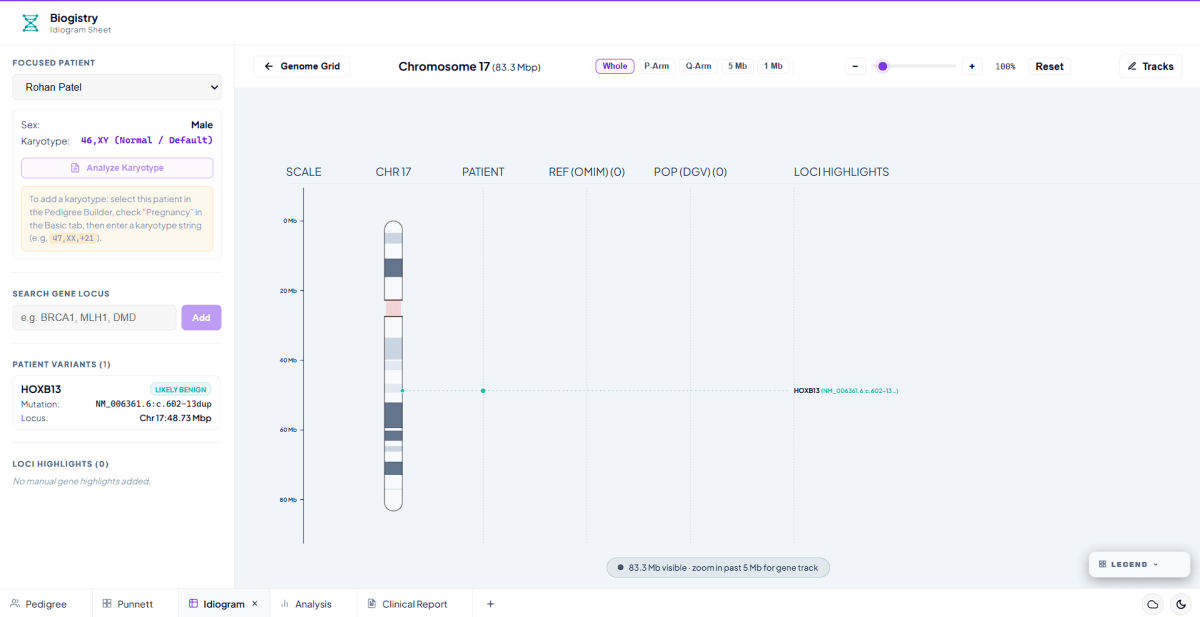This screenshot has width=1200, height=617.
Task: Click the Likely Benign badge
Action: point(181,389)
